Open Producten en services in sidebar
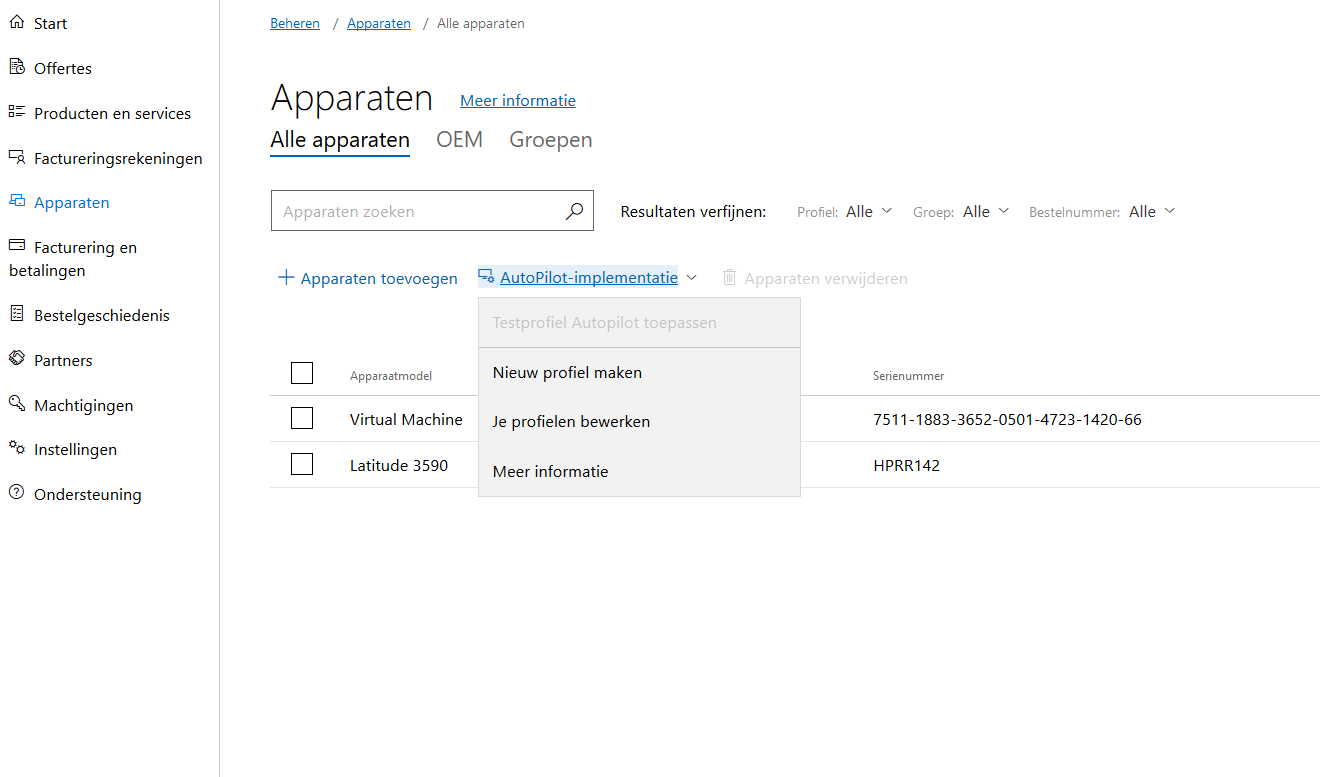The height and width of the screenshot is (777, 1320). coord(112,113)
